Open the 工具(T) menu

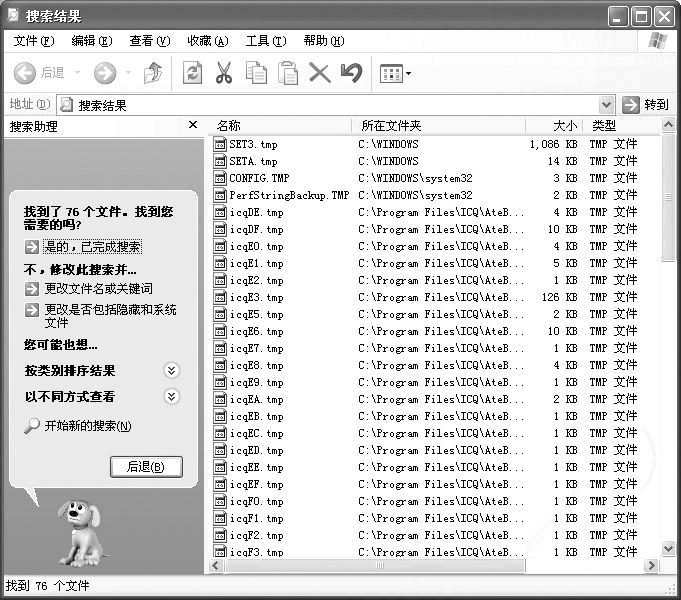265,41
